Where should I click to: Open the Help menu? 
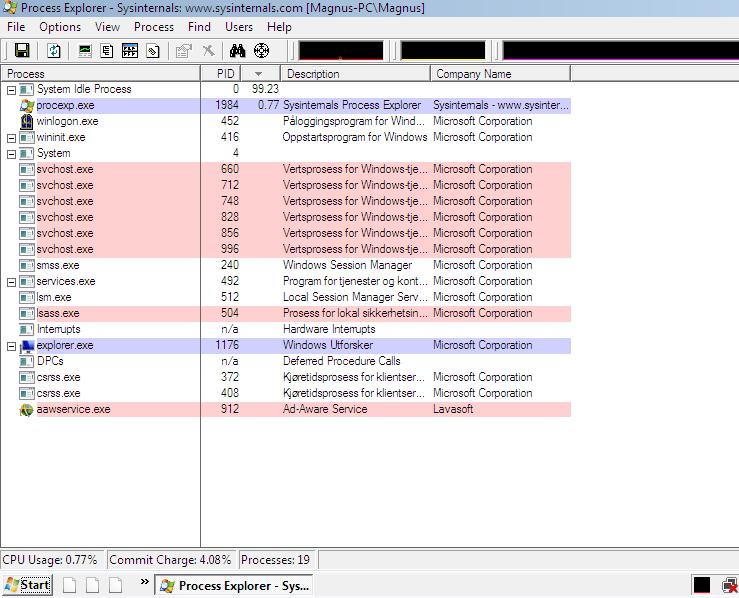coord(279,27)
